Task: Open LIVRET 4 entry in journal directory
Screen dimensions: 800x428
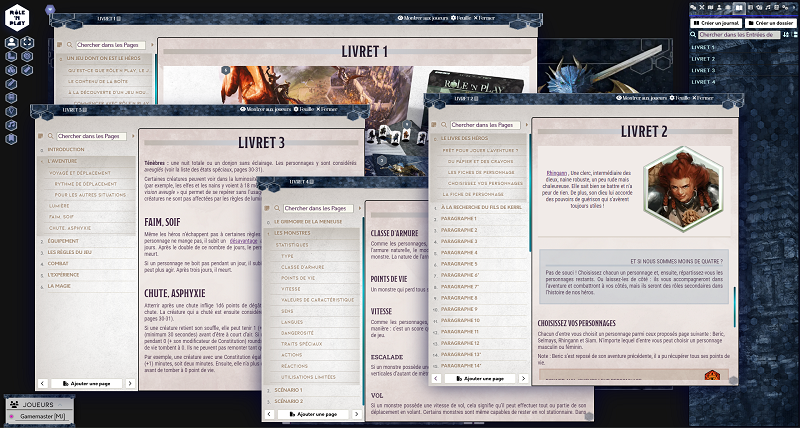Action: (x=704, y=83)
